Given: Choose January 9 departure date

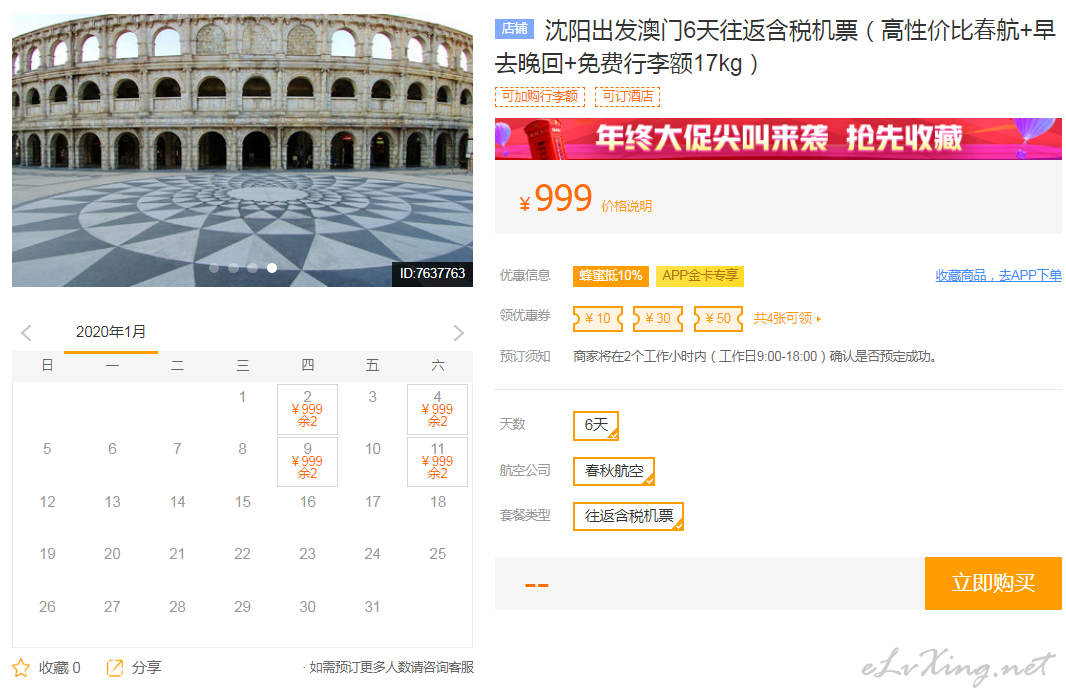Looking at the screenshot, I should (x=307, y=461).
